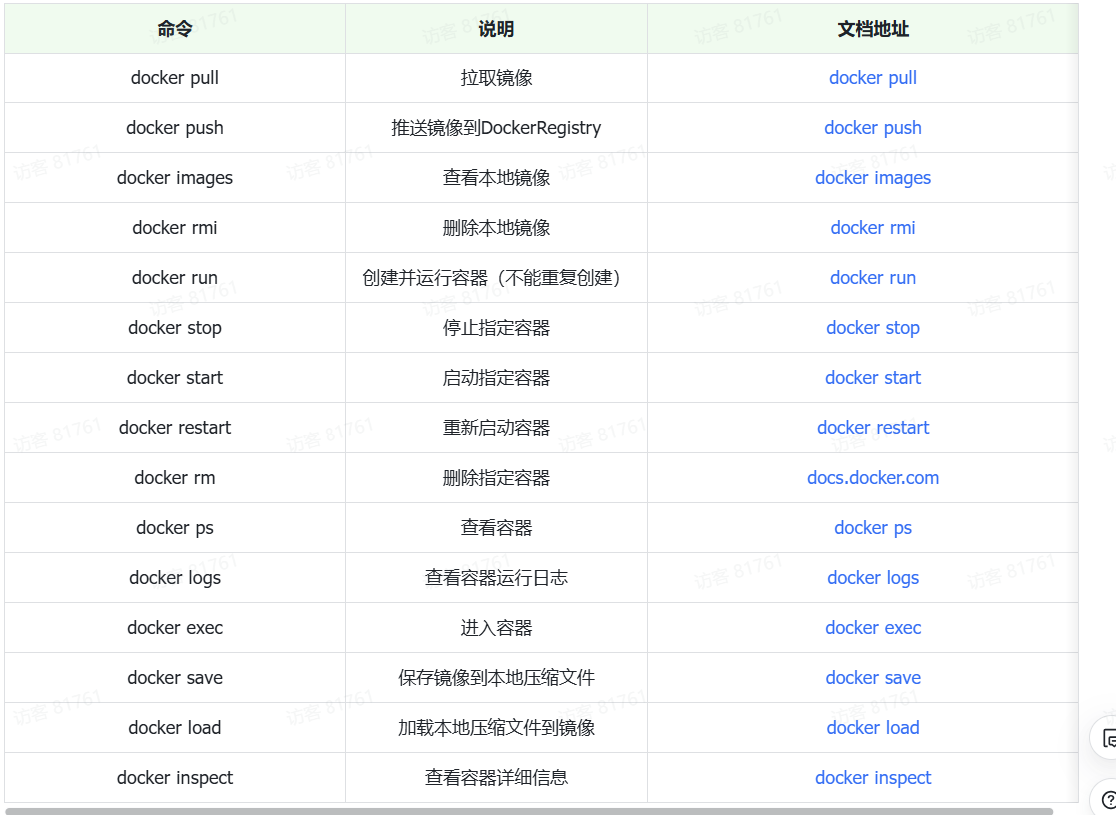The width and height of the screenshot is (1116, 815).
Task: Select the docker images command cell
Action: click(175, 177)
